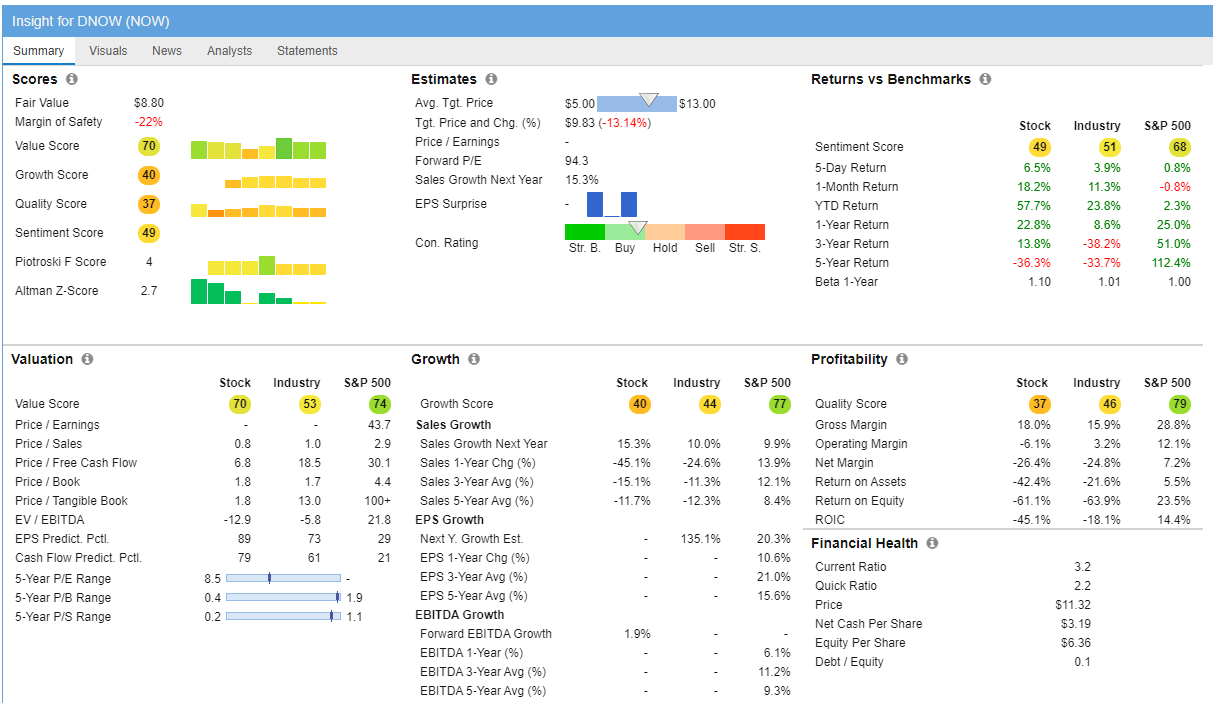Click the Margin of Safety -22% value
Screen dimensions: 1213x703
[149, 122]
